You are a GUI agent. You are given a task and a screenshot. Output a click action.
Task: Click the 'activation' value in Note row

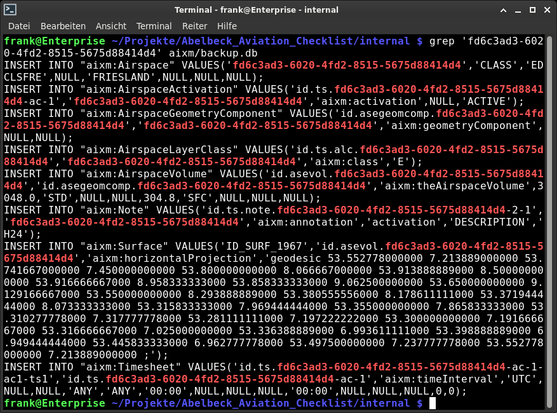click(404, 222)
